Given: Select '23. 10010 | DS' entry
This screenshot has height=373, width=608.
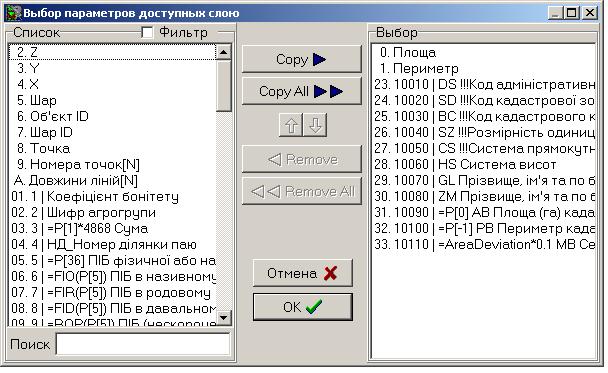Looking at the screenshot, I should (x=483, y=85).
